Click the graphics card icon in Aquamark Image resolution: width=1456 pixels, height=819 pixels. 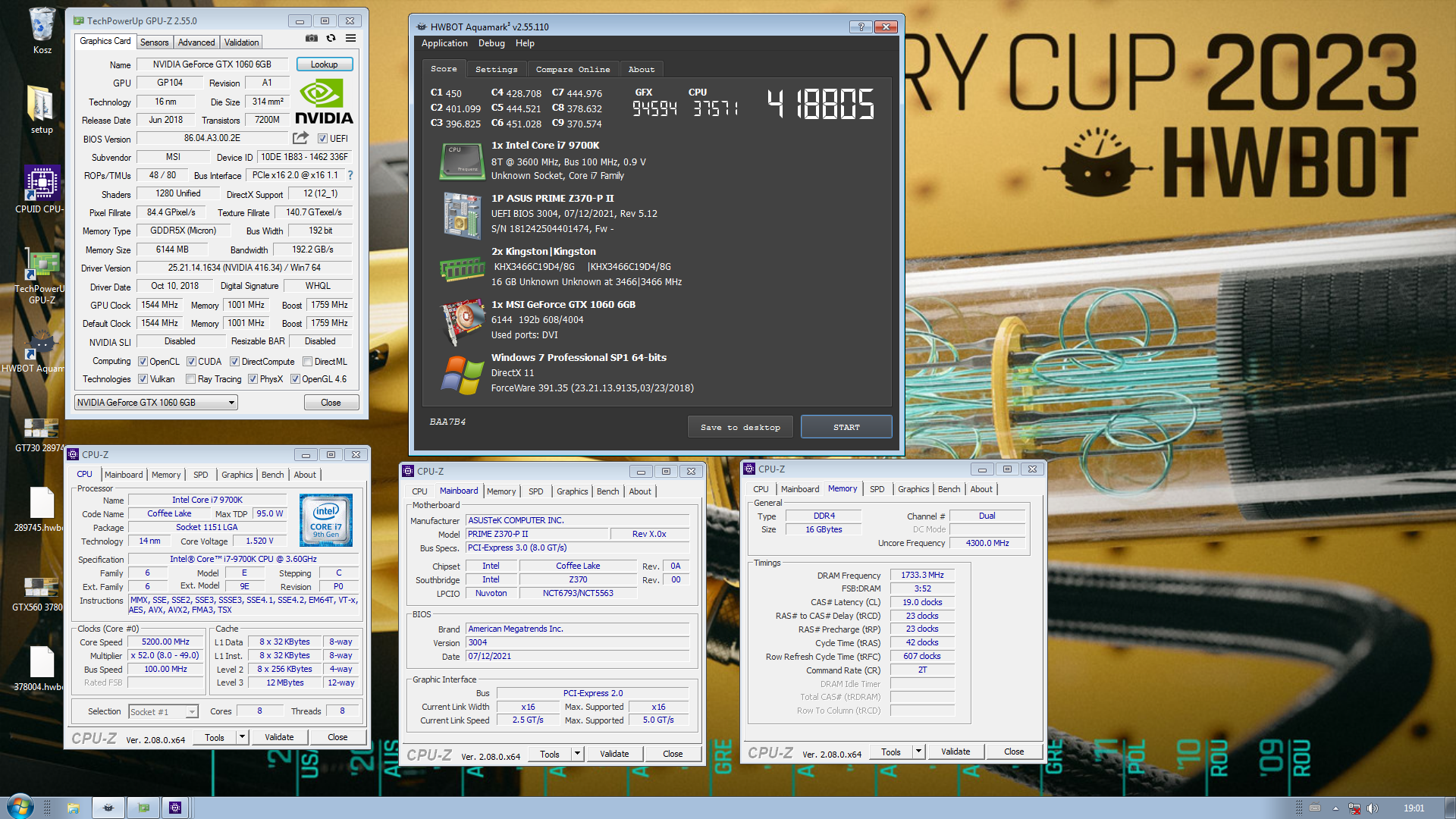coord(462,321)
